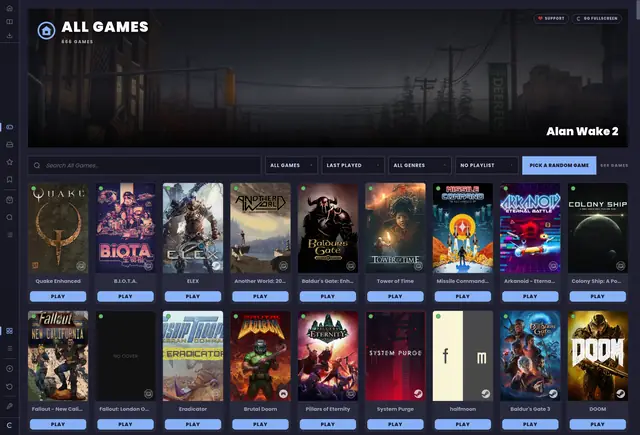The height and width of the screenshot is (435, 640).
Task: Click the plus circle add icon
Action: 10,368
